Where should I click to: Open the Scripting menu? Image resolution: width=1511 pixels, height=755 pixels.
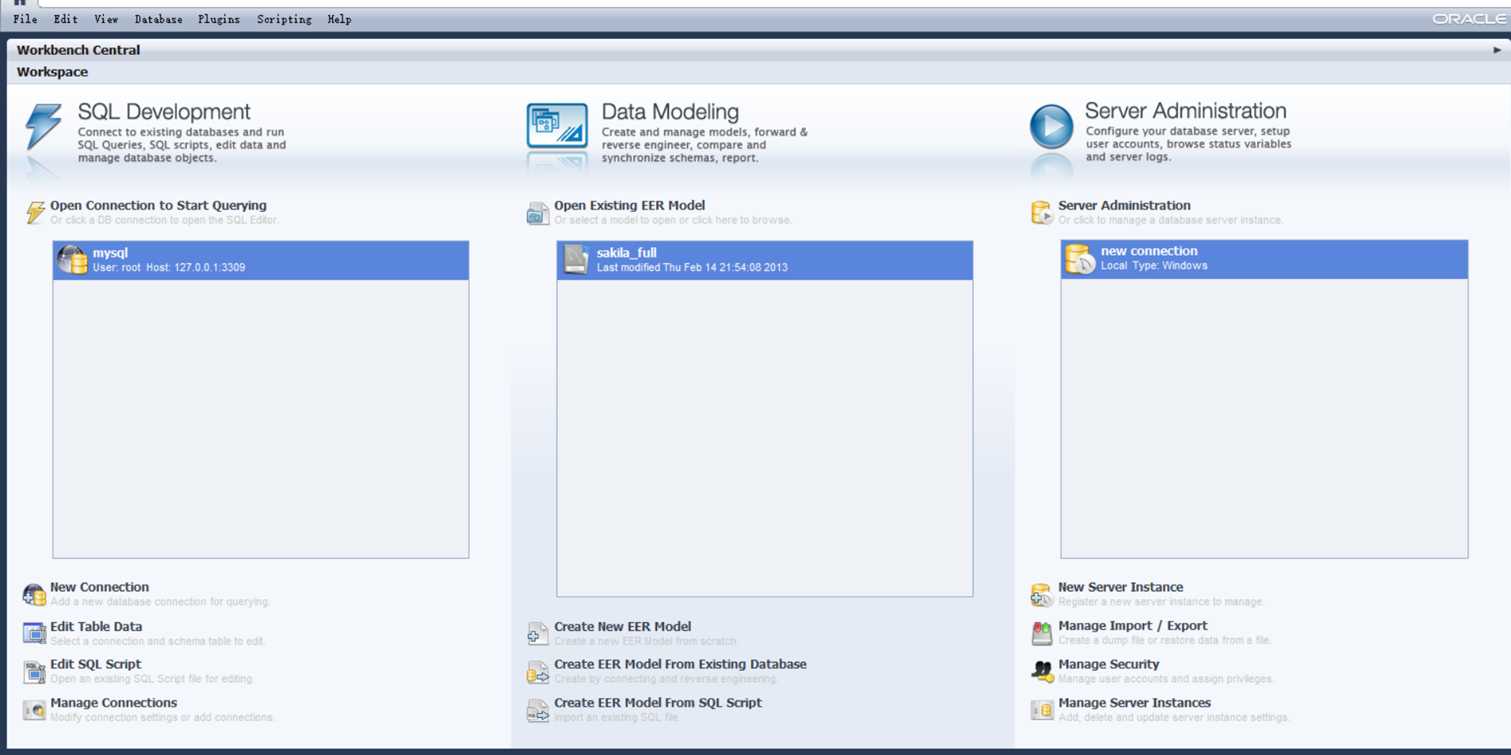284,19
